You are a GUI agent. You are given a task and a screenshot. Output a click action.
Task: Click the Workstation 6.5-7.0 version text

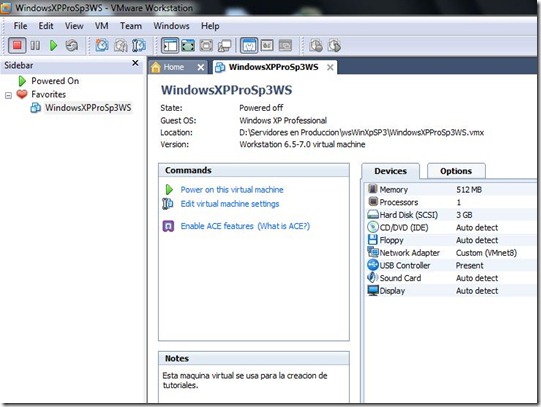[302, 144]
